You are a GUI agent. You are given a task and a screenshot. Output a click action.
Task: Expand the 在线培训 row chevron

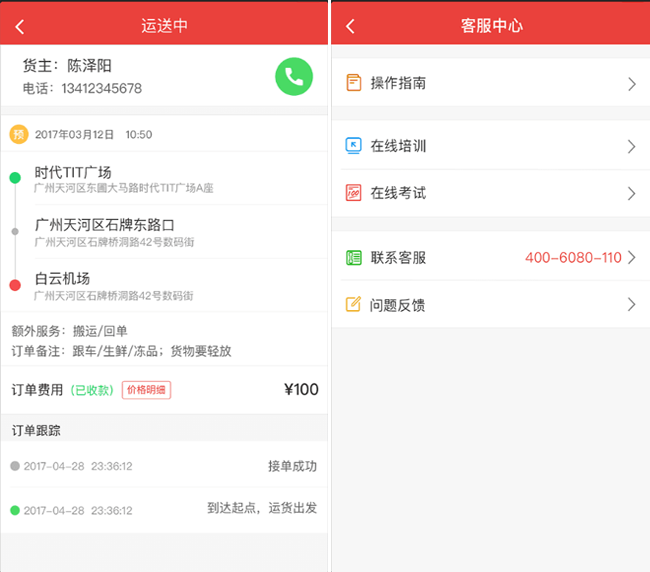click(632, 146)
